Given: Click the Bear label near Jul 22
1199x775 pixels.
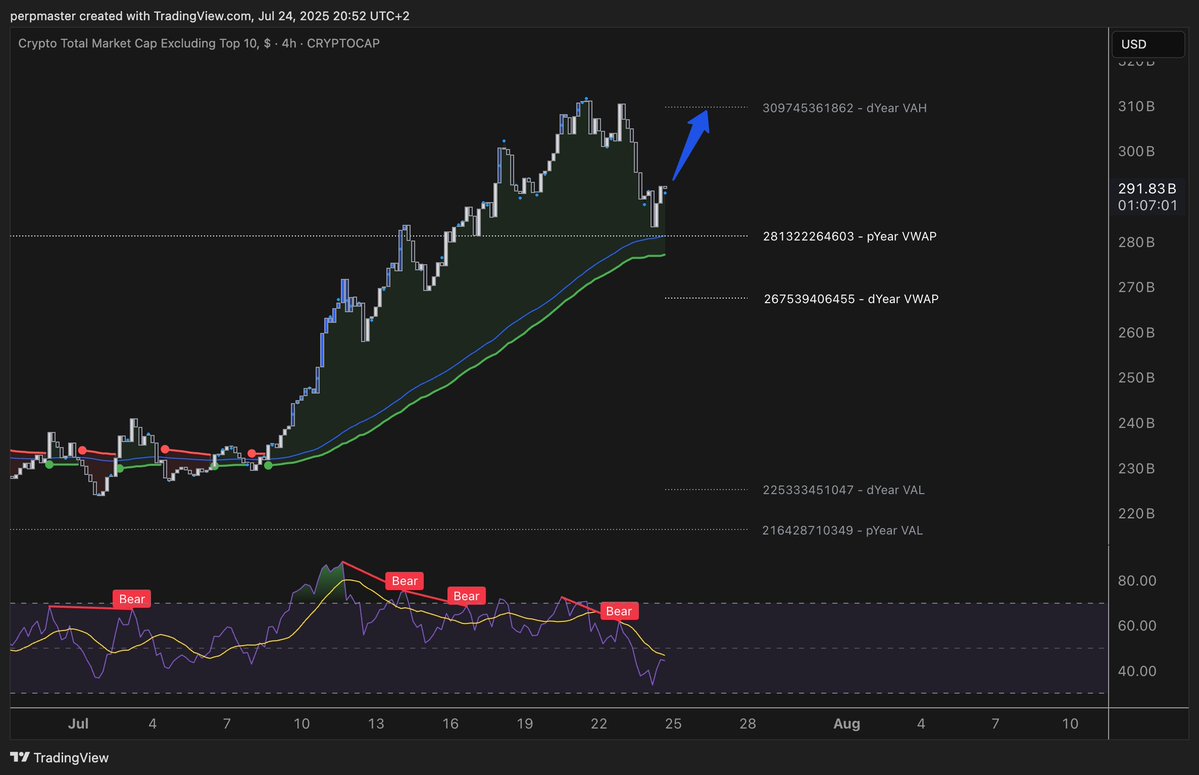Looking at the screenshot, I should click(619, 611).
